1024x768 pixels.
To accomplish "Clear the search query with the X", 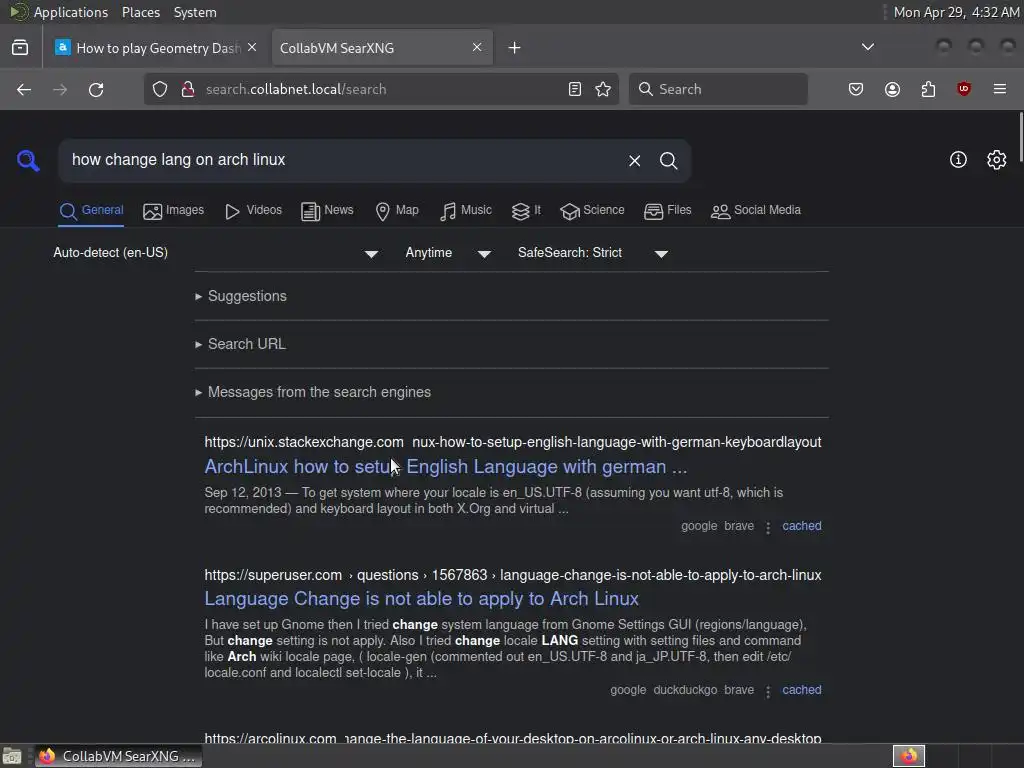I will click(634, 161).
